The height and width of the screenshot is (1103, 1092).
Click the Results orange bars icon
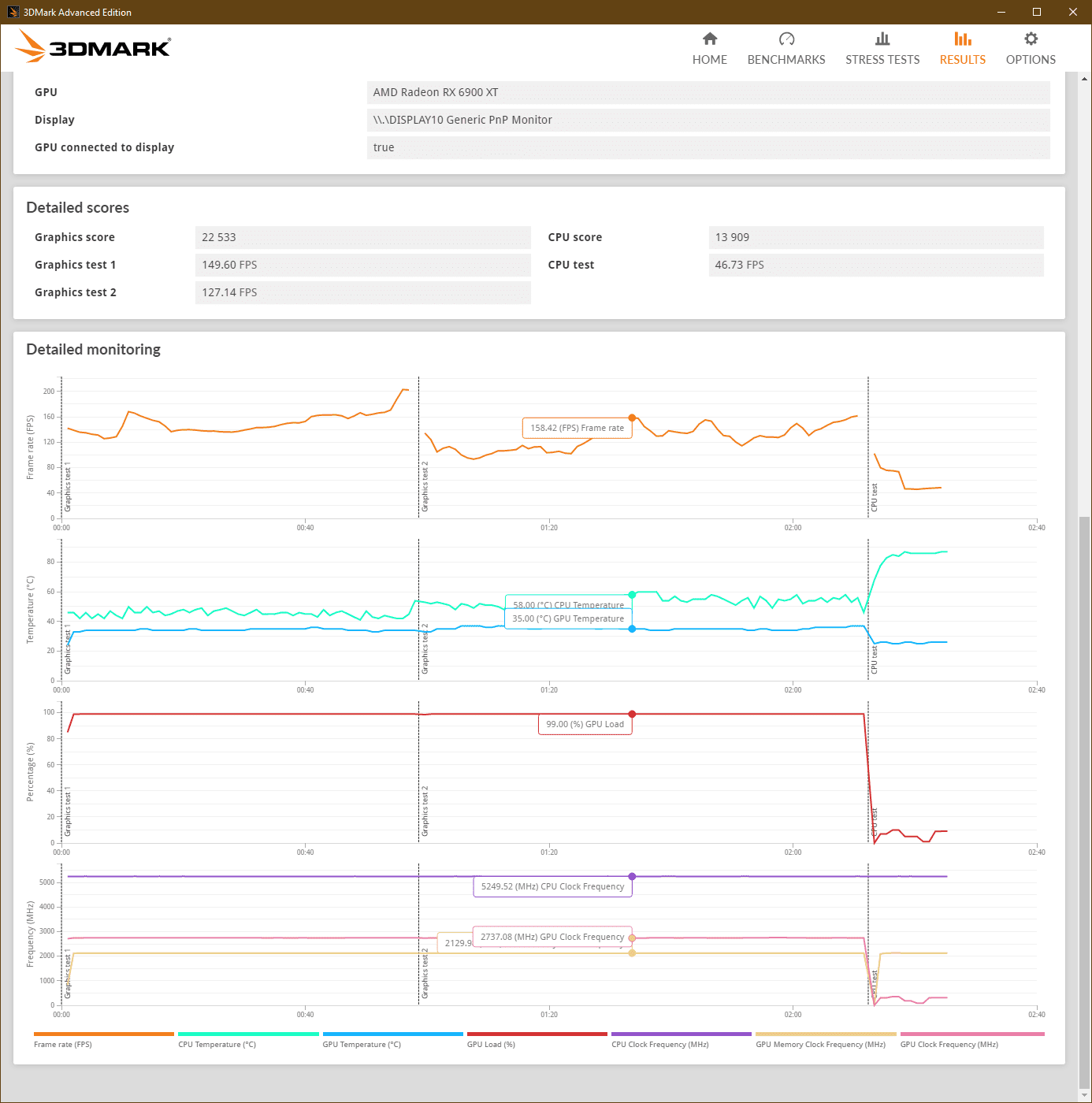coord(962,39)
